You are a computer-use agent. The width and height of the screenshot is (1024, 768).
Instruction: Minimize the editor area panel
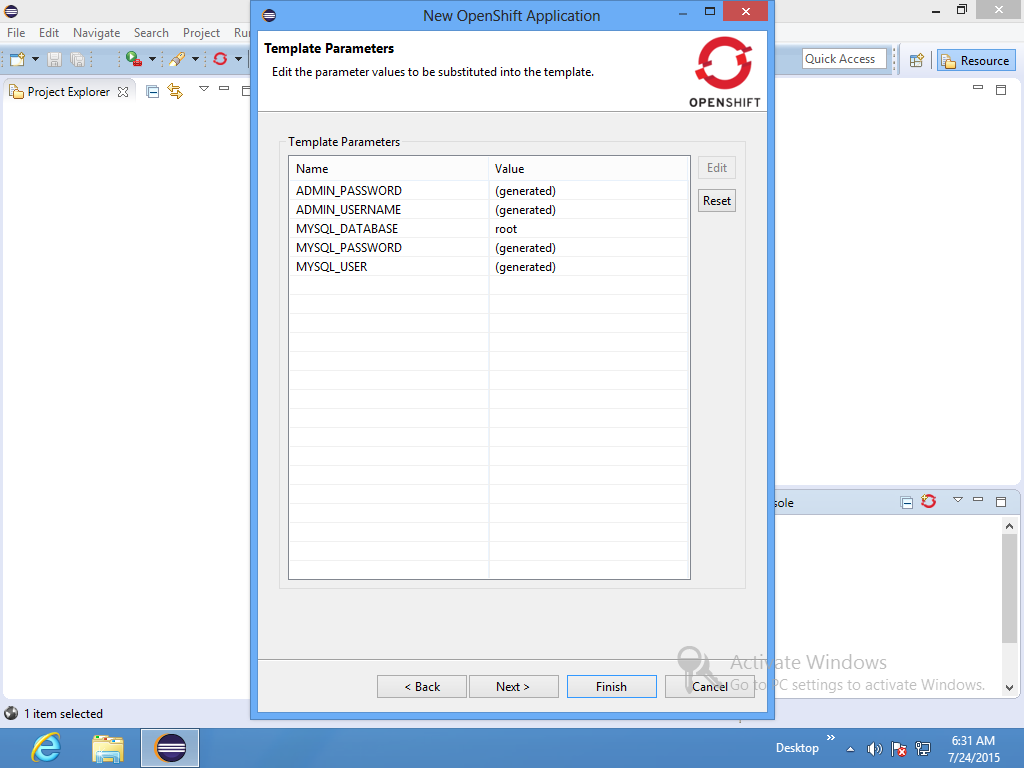pos(978,88)
